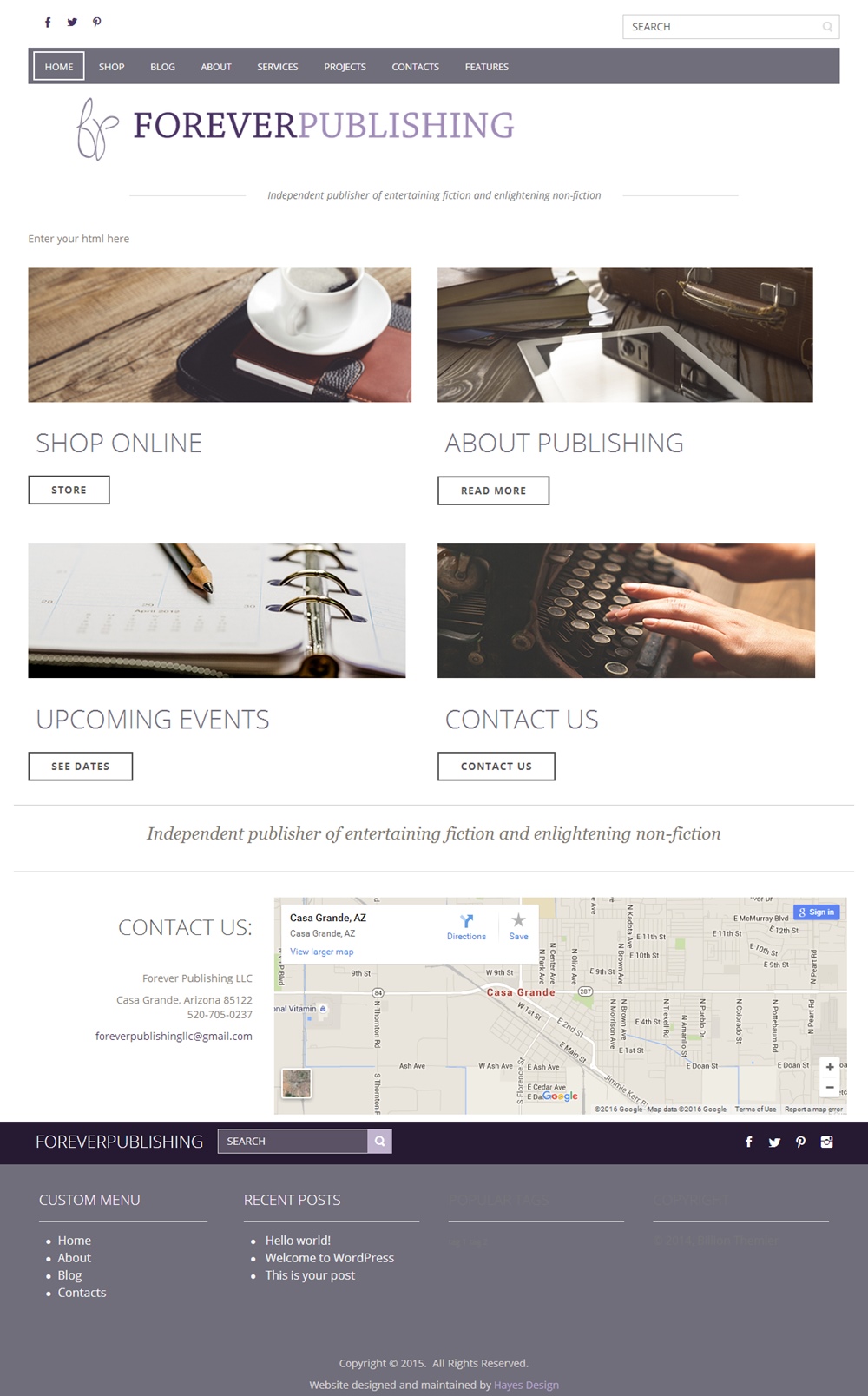Viewport: 868px width, 1396px height.
Task: Open the Hayes Design link in footer
Action: (526, 1385)
